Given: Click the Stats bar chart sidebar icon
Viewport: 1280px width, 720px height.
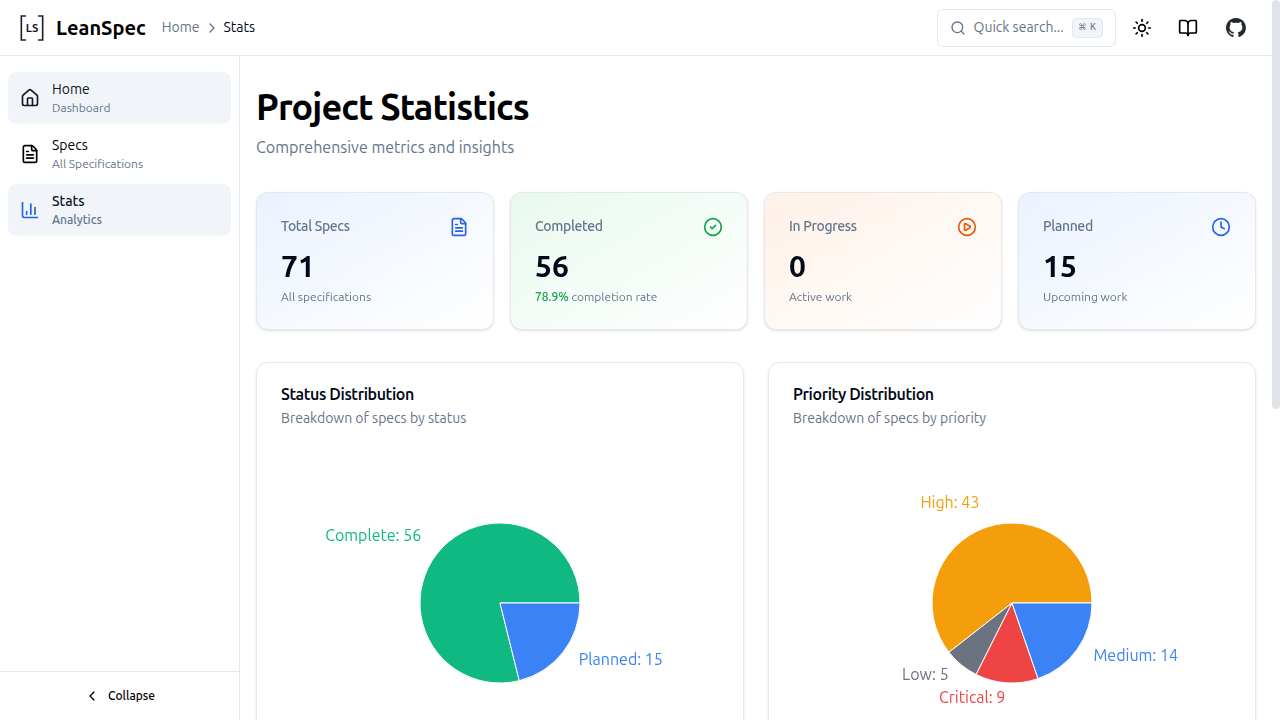Looking at the screenshot, I should [30, 210].
